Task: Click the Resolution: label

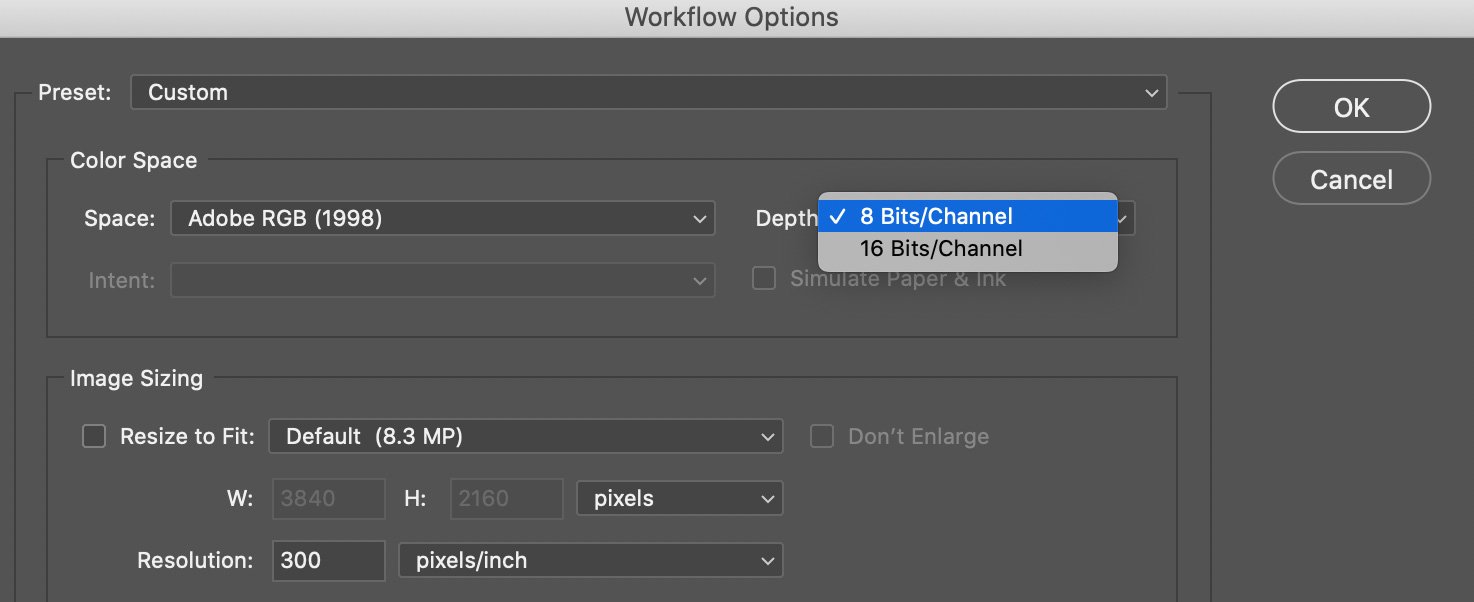Action: 195,560
